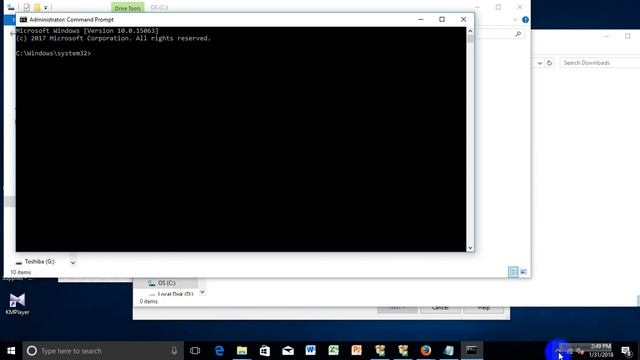Switch File Explorer to large icons view

pos(523,272)
